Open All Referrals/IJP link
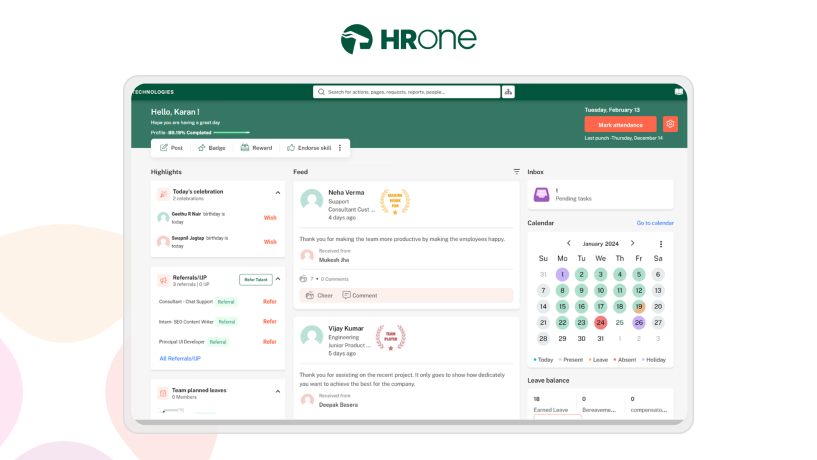 click(180, 358)
